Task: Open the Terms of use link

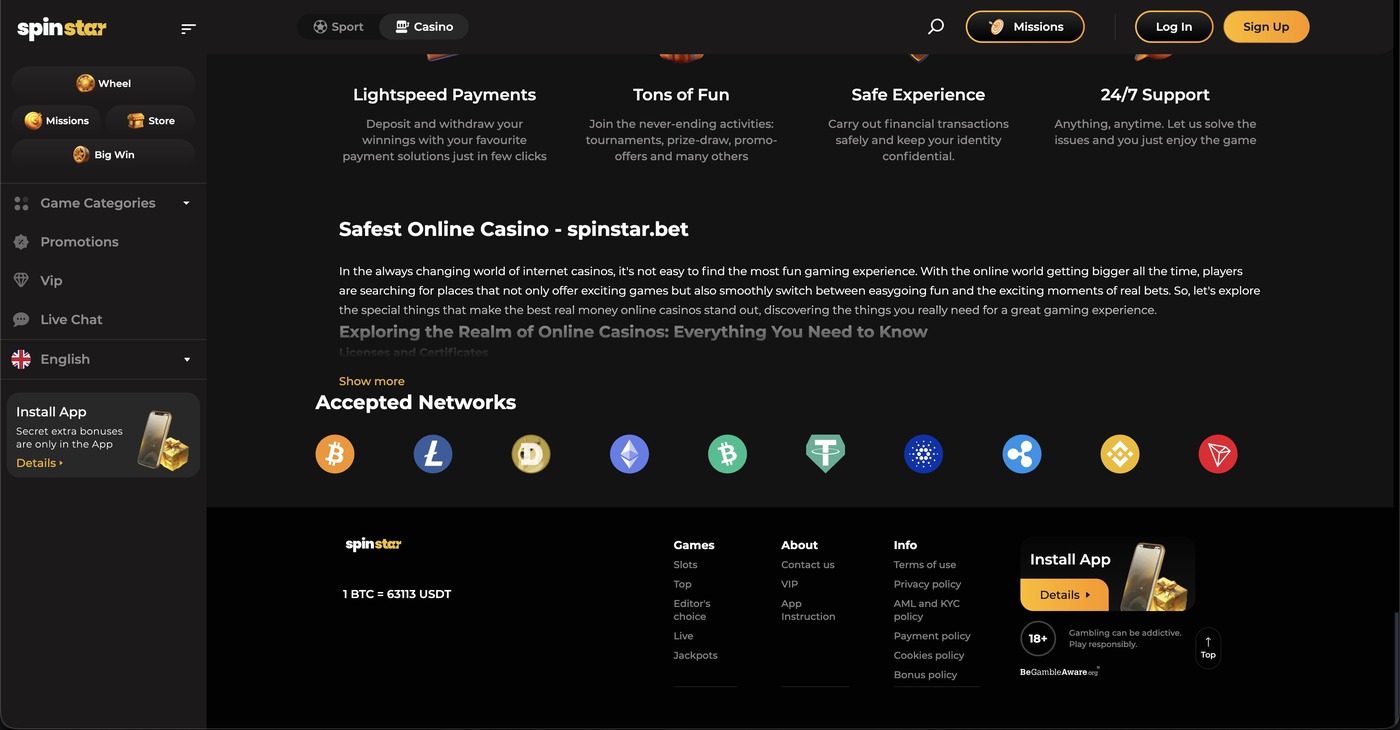Action: coord(925,565)
